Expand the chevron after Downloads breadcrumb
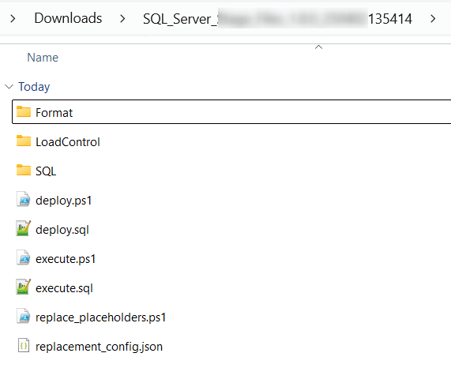This screenshot has width=451, height=368. (x=122, y=19)
